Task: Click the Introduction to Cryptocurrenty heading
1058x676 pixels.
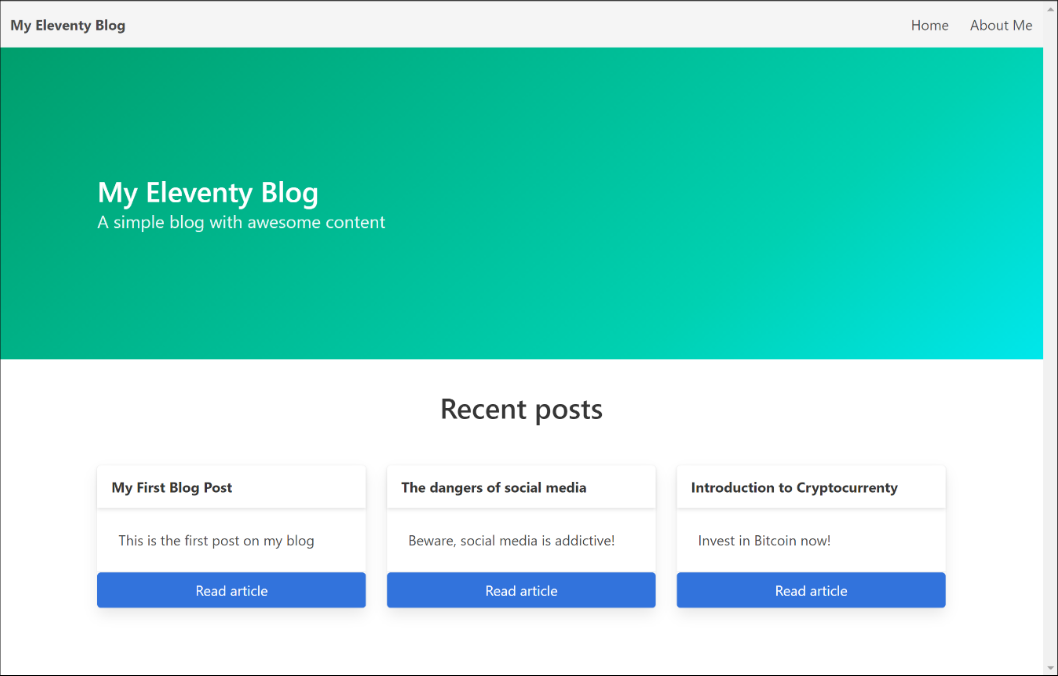Action: pos(793,487)
